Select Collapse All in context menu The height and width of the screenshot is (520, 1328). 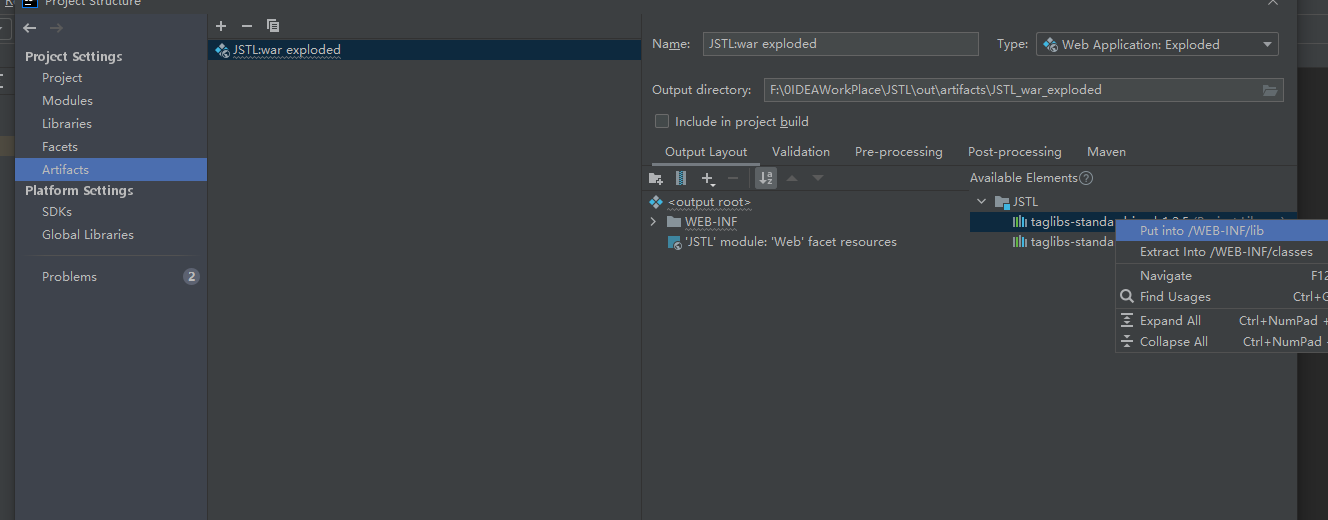1221,342
